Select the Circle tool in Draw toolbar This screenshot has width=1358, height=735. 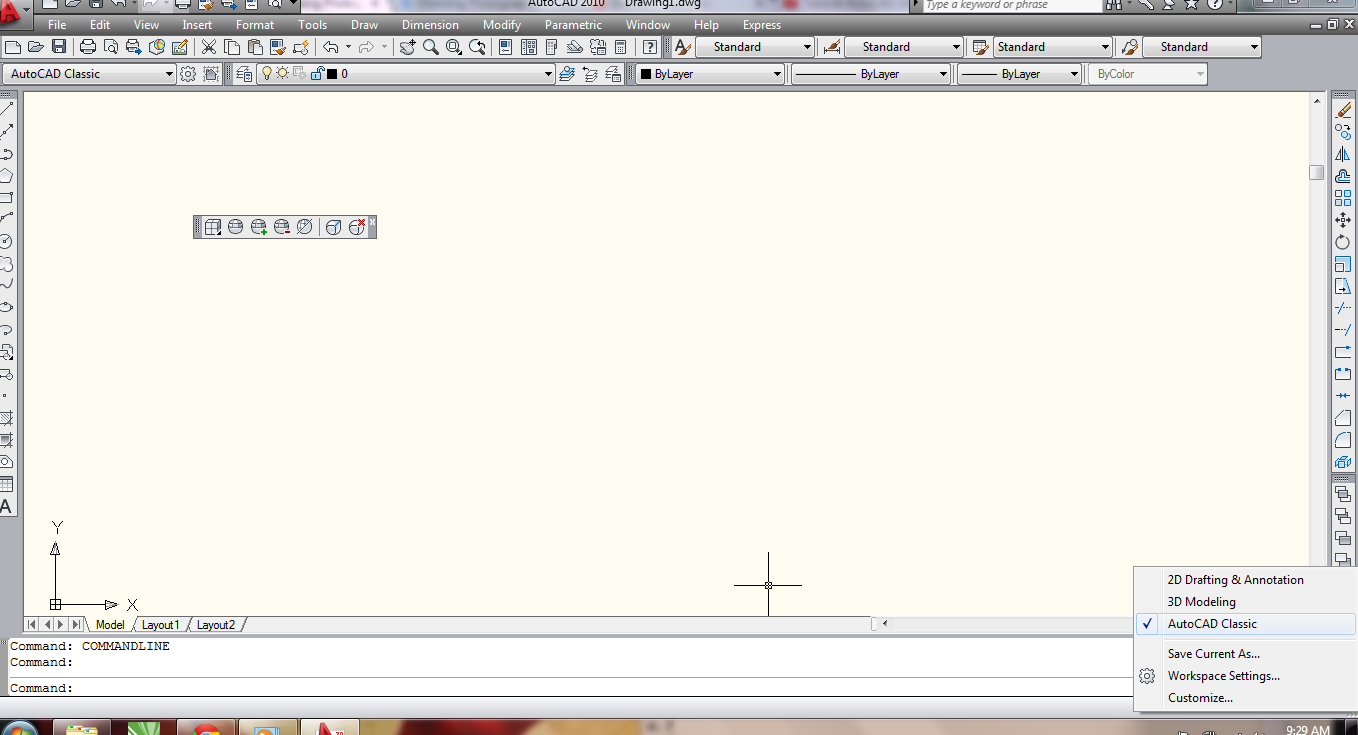tap(6, 242)
